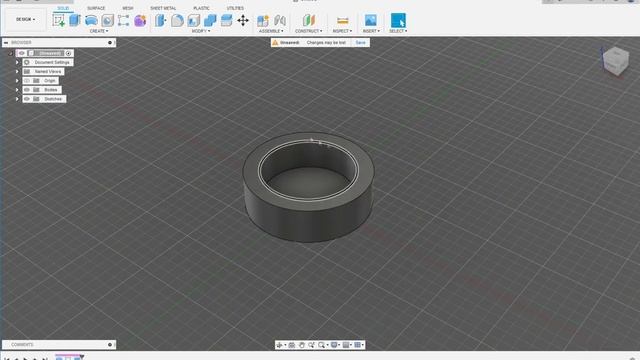Click the Grid and Snaps icon
Screen dimensions: 640x360
coord(346,345)
